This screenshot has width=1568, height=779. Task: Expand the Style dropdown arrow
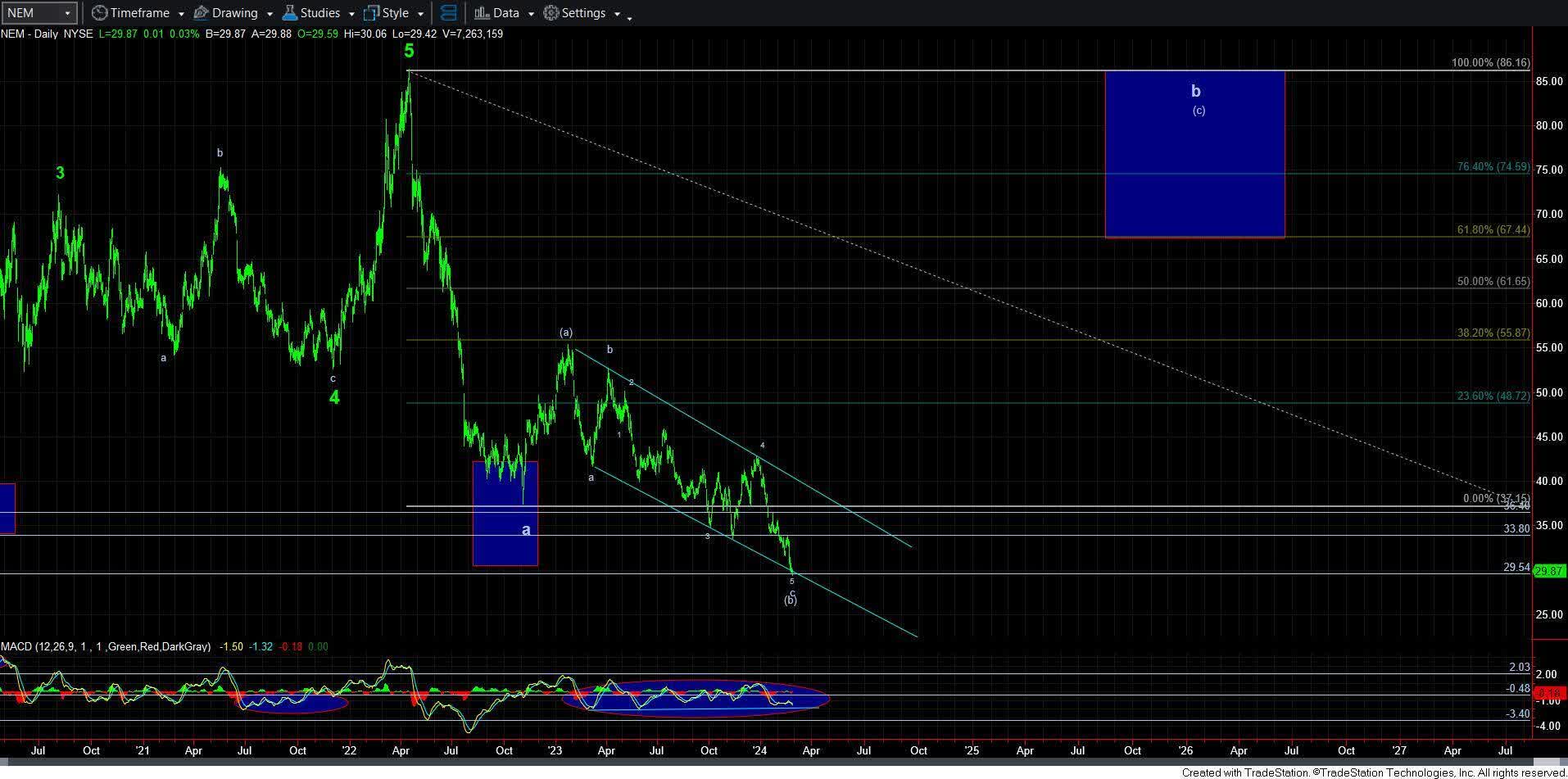point(420,14)
